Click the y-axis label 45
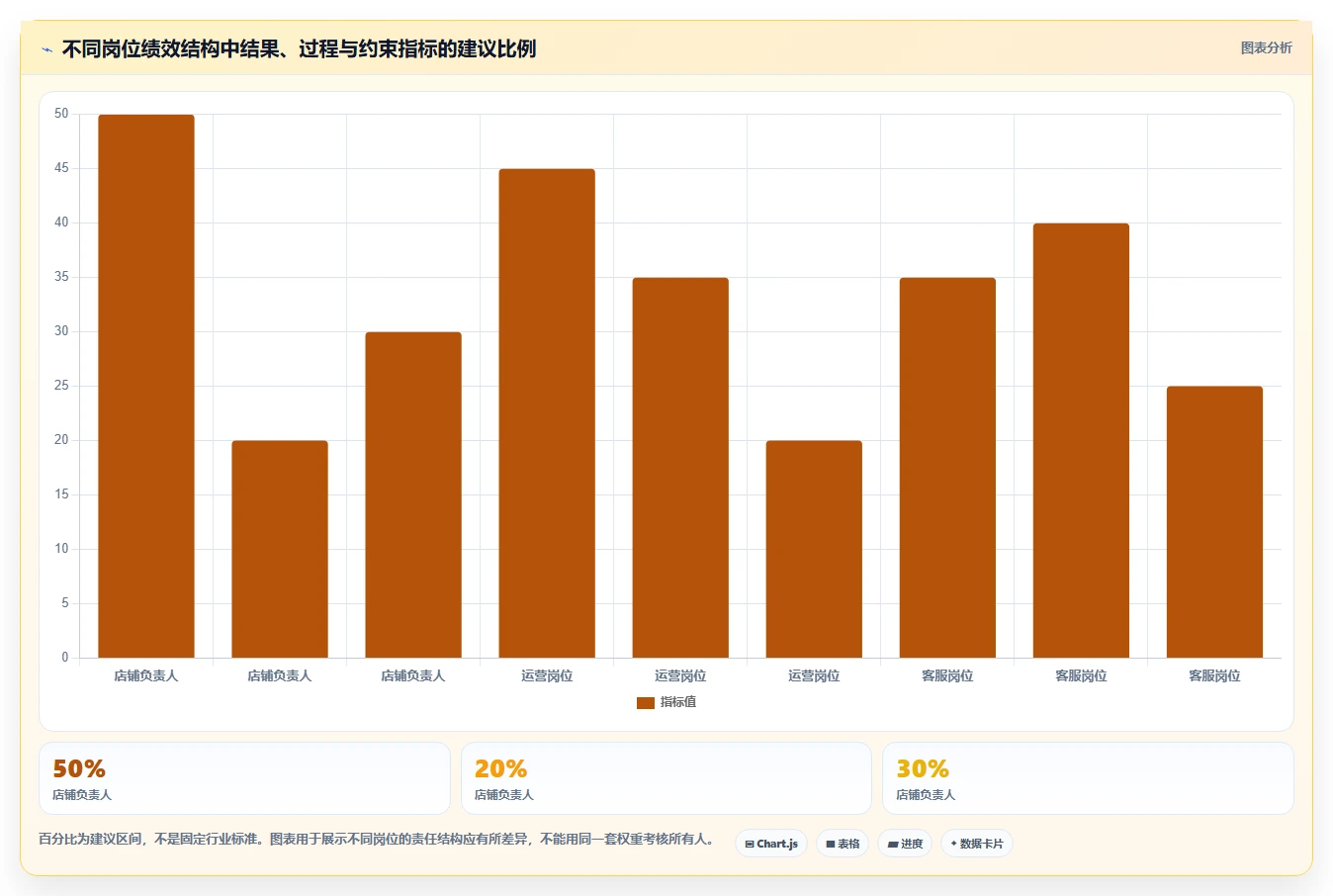1333x896 pixels. tap(61, 168)
